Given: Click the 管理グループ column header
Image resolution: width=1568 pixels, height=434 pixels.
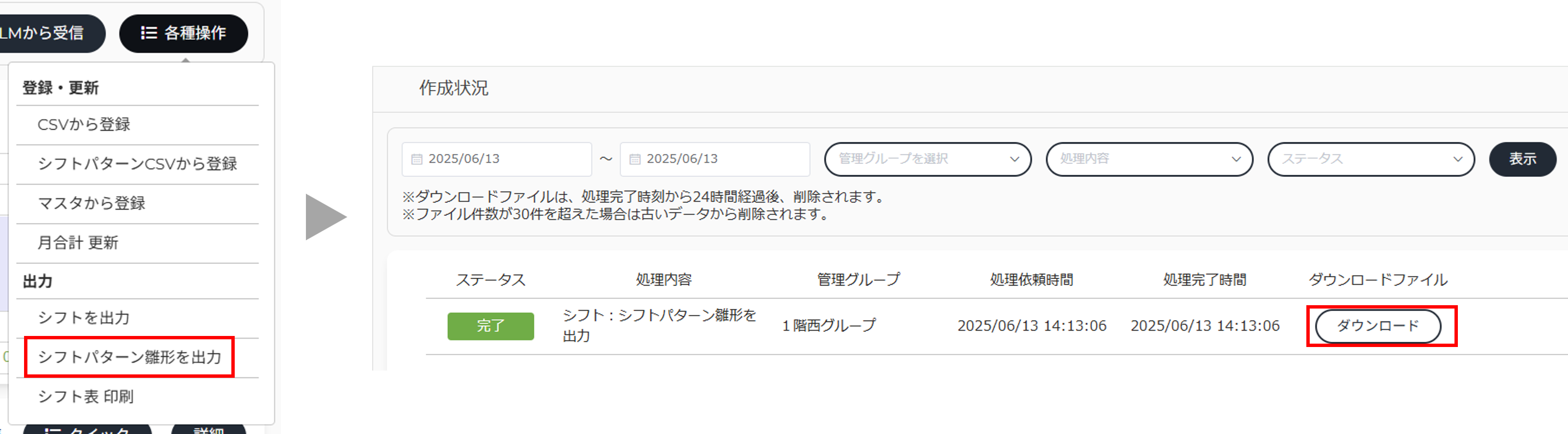Looking at the screenshot, I should click(x=858, y=280).
